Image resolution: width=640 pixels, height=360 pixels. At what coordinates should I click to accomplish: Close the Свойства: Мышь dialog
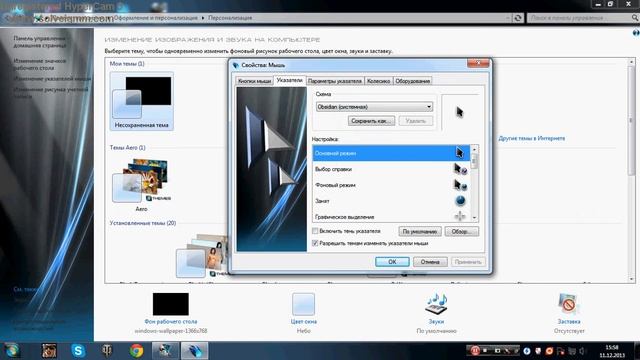pyautogui.click(x=478, y=63)
